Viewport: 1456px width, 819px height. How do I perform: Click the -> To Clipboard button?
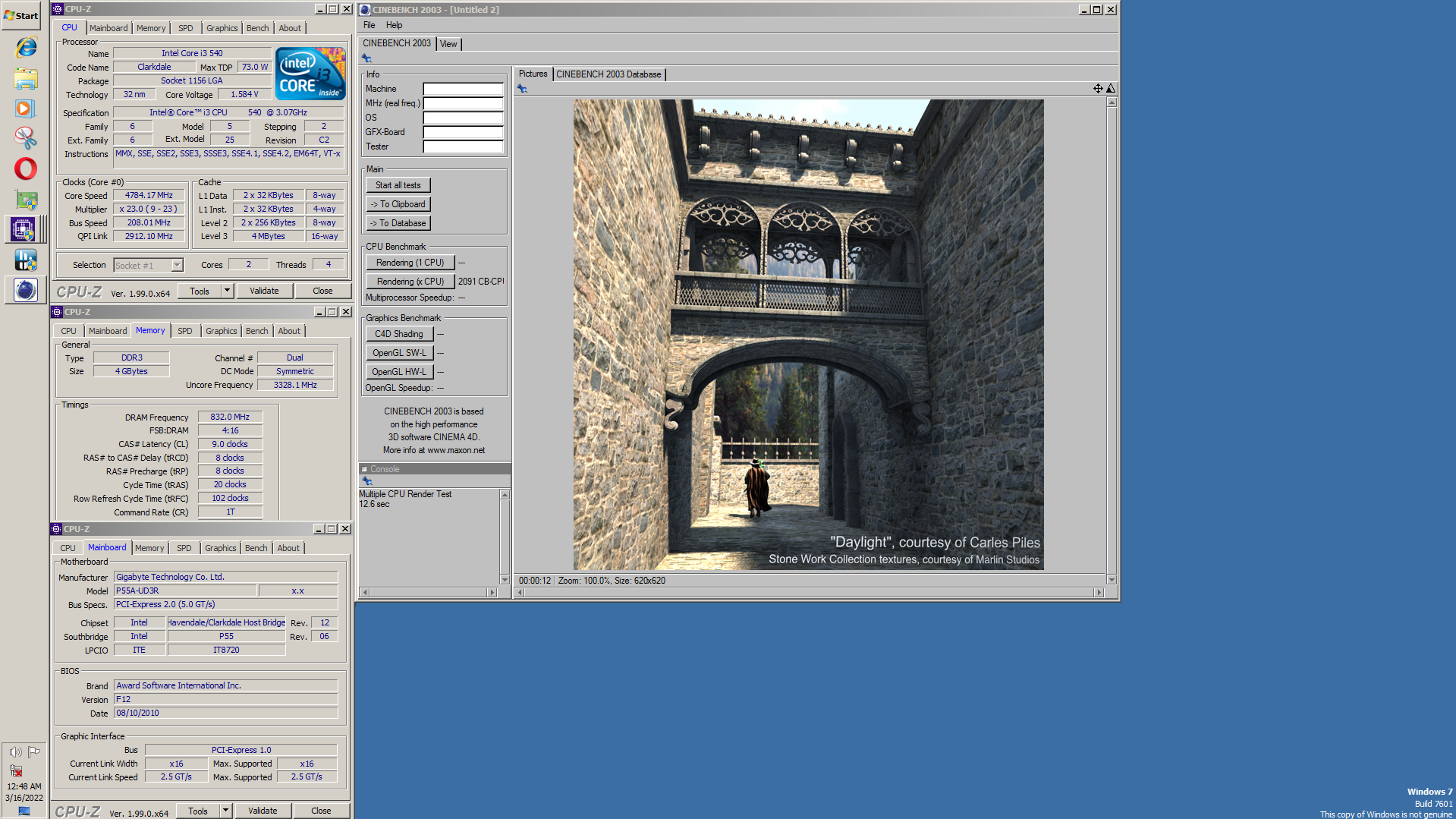(398, 204)
